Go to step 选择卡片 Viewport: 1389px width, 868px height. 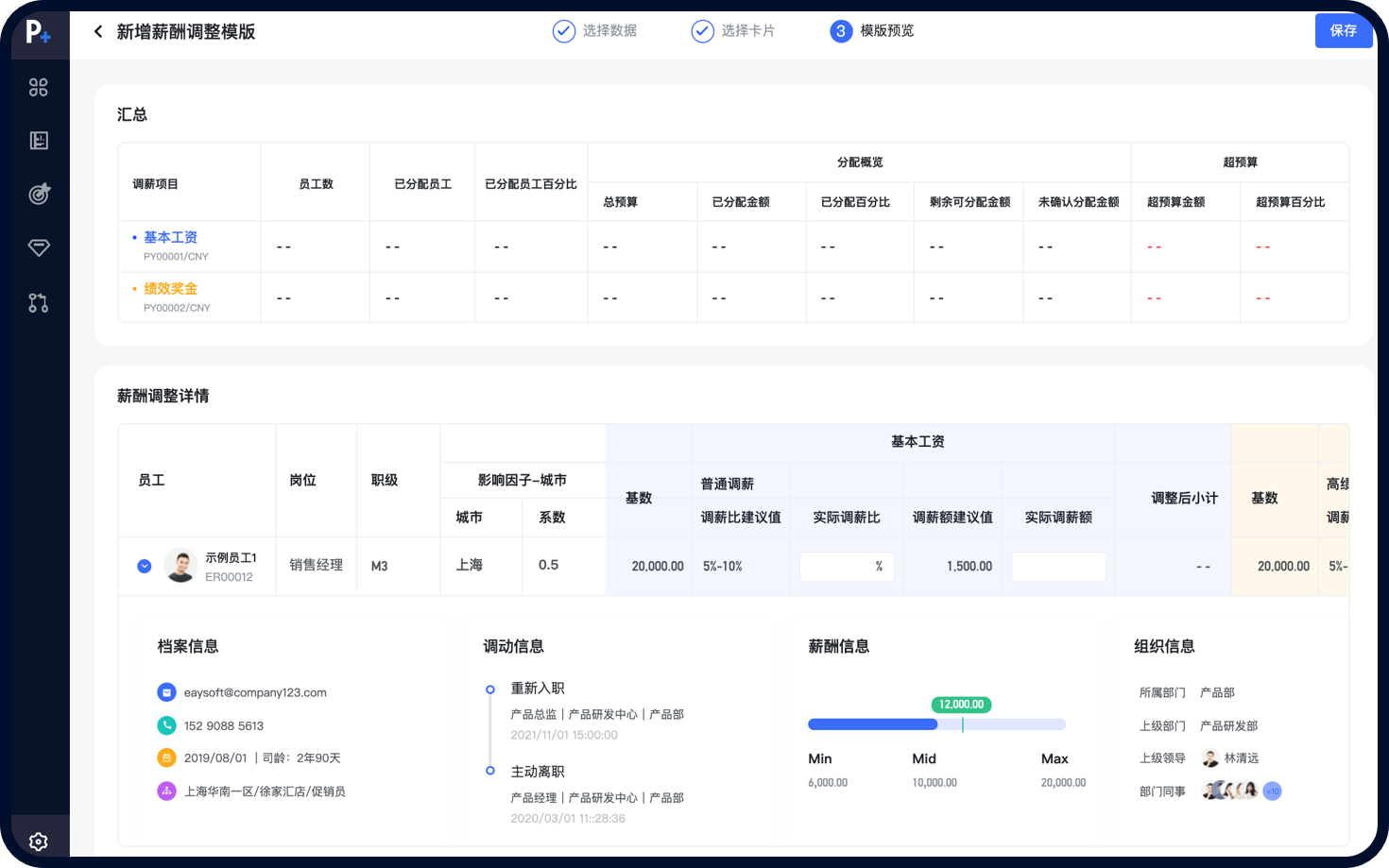click(x=733, y=31)
